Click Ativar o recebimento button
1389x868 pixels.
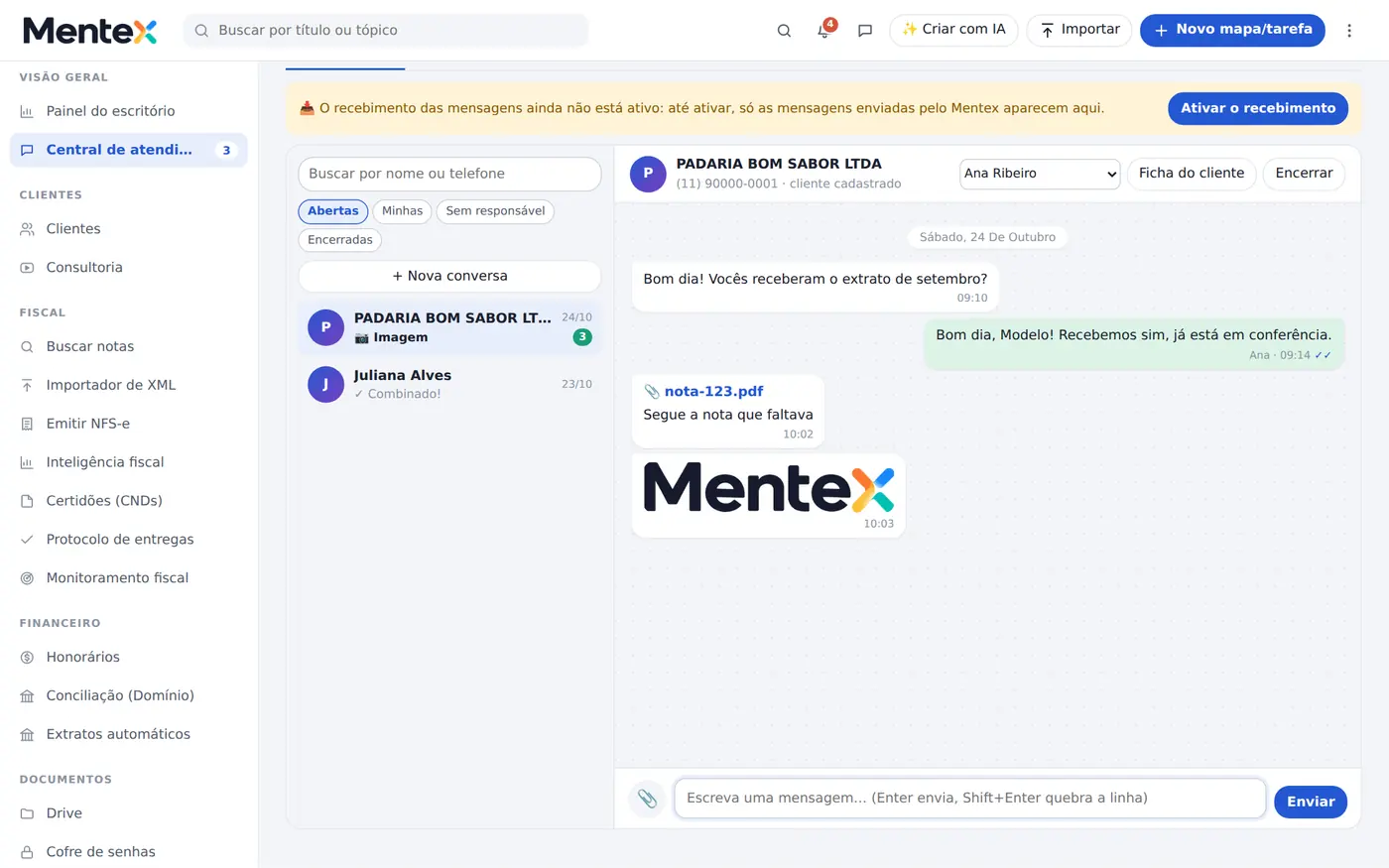click(1258, 108)
